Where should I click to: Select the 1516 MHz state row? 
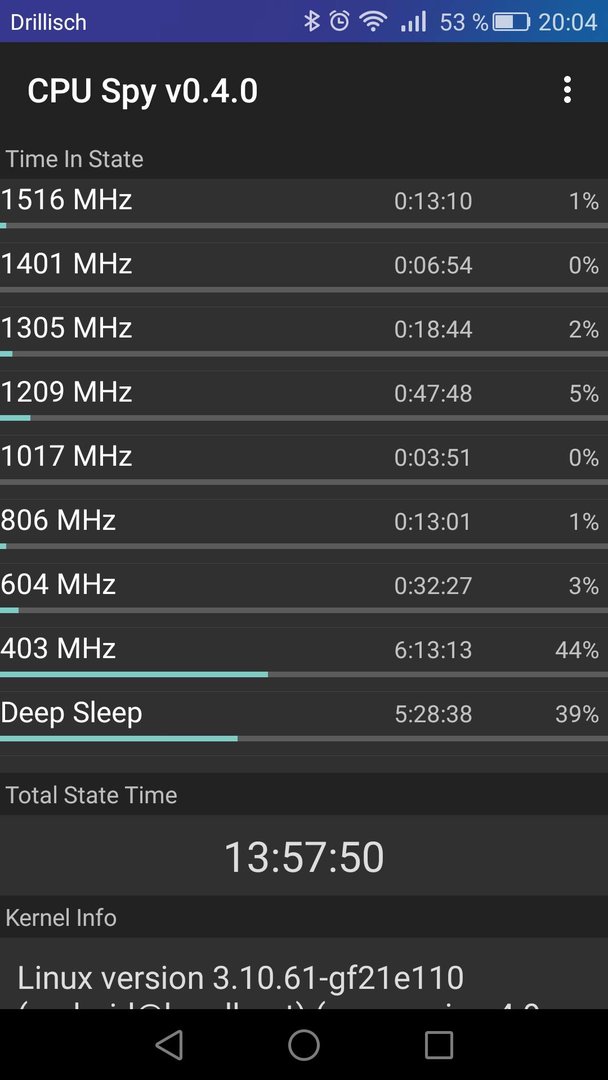tap(304, 205)
